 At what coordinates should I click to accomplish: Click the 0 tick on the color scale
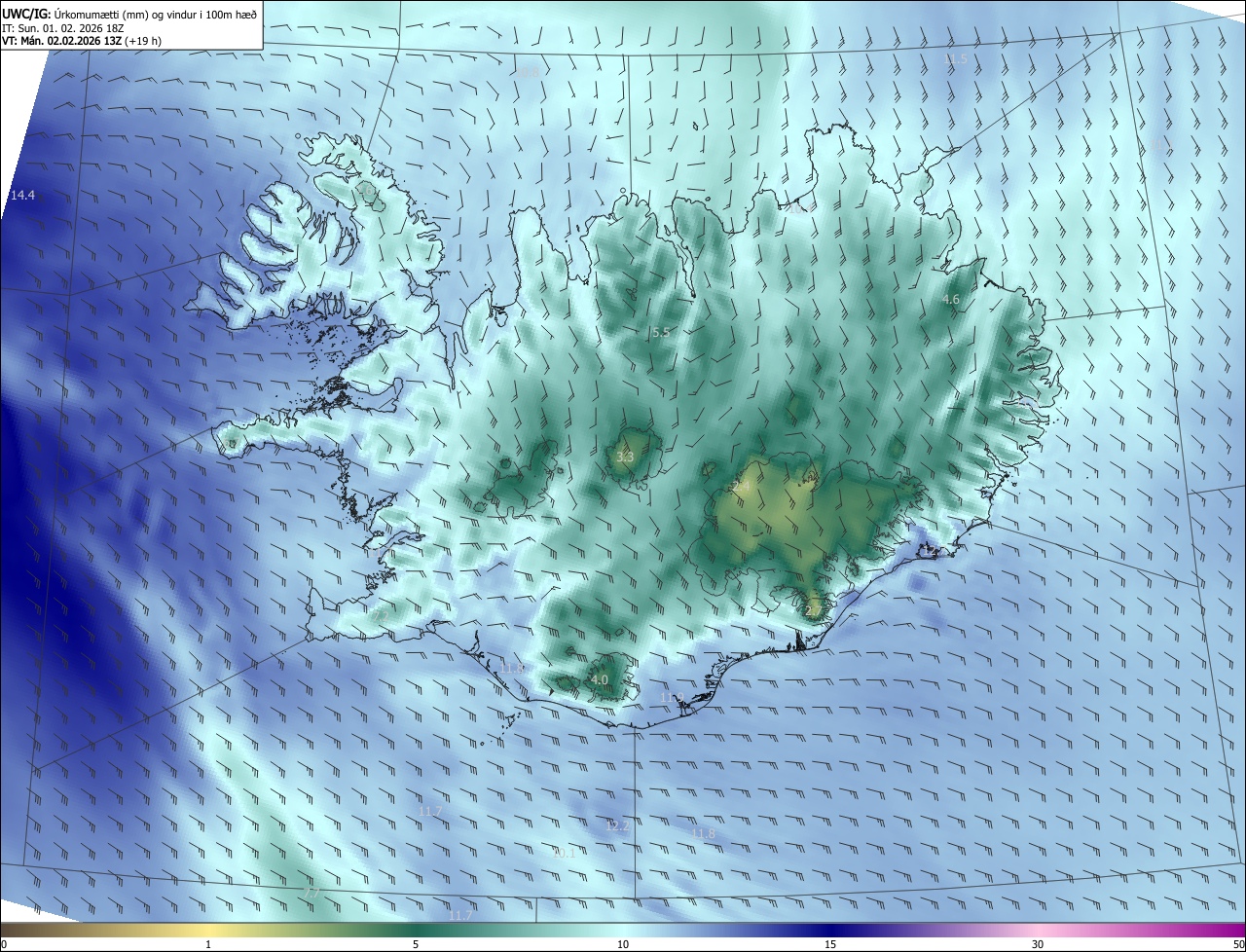[4, 944]
